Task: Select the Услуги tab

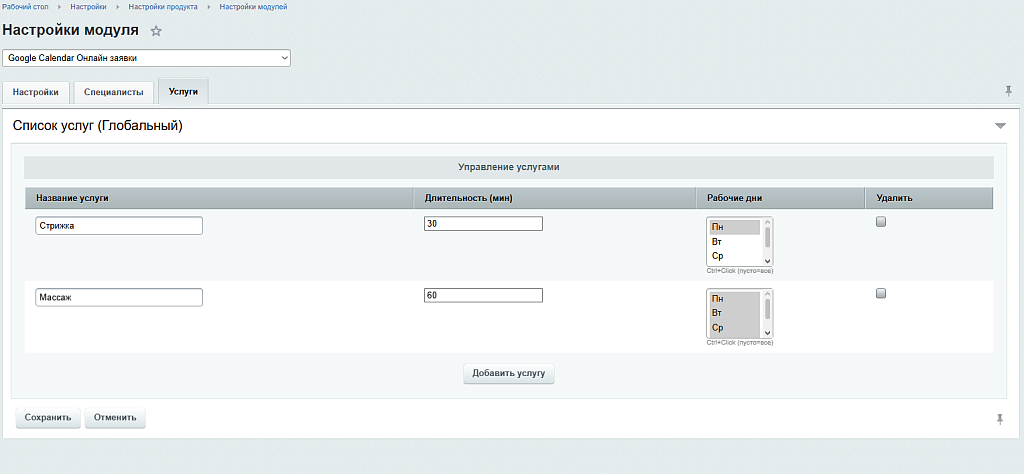Action: point(183,92)
